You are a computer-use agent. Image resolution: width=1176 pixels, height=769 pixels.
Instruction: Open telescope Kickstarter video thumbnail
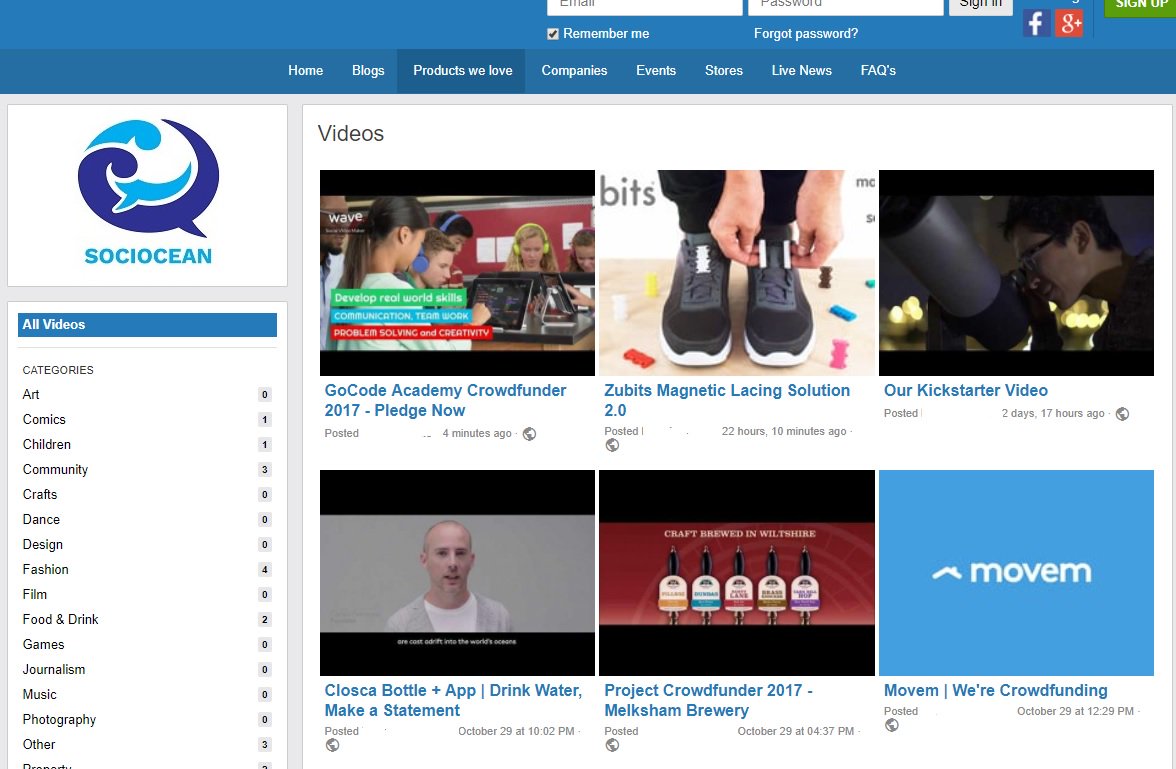click(1016, 273)
